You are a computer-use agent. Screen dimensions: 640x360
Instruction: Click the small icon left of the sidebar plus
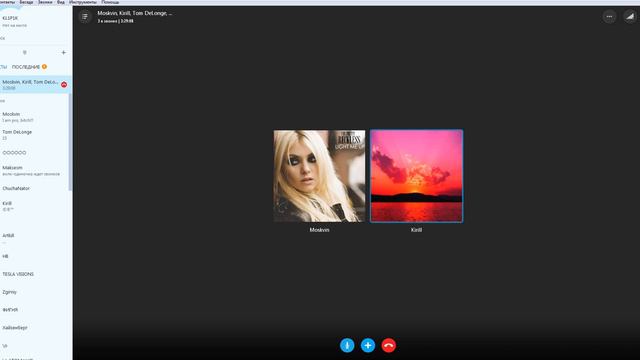pos(24,52)
